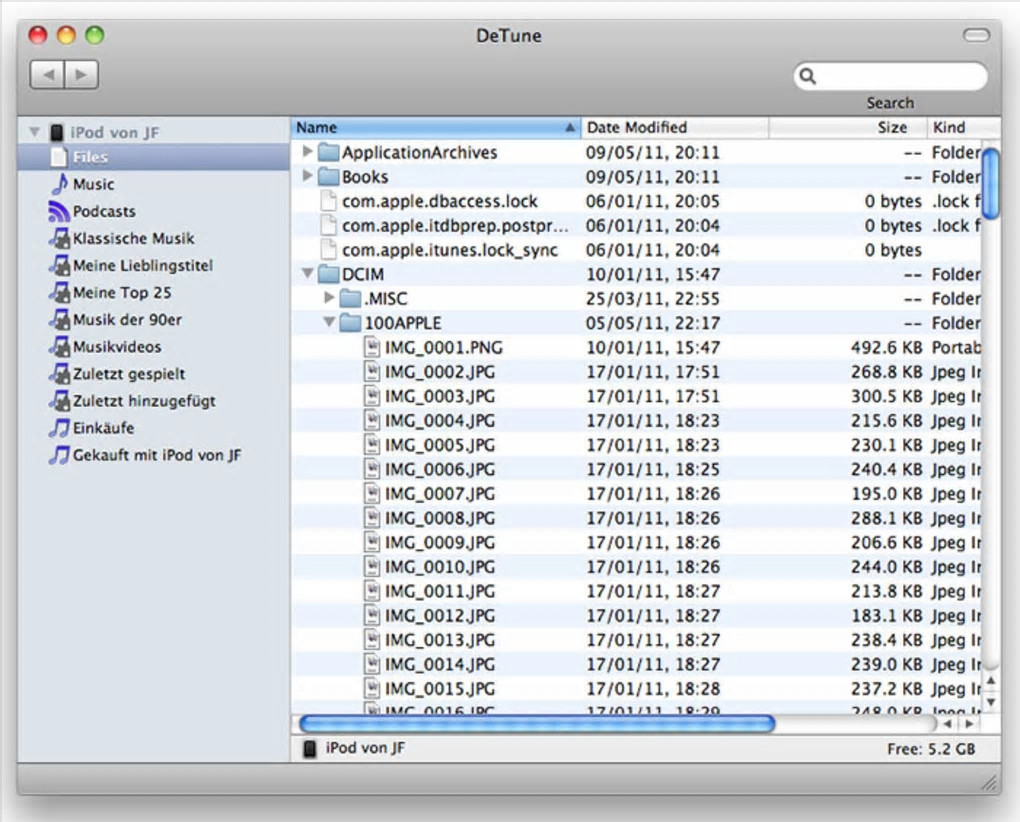
Task: Click the 25/03/11, 22:55 date cell
Action: pos(653,298)
